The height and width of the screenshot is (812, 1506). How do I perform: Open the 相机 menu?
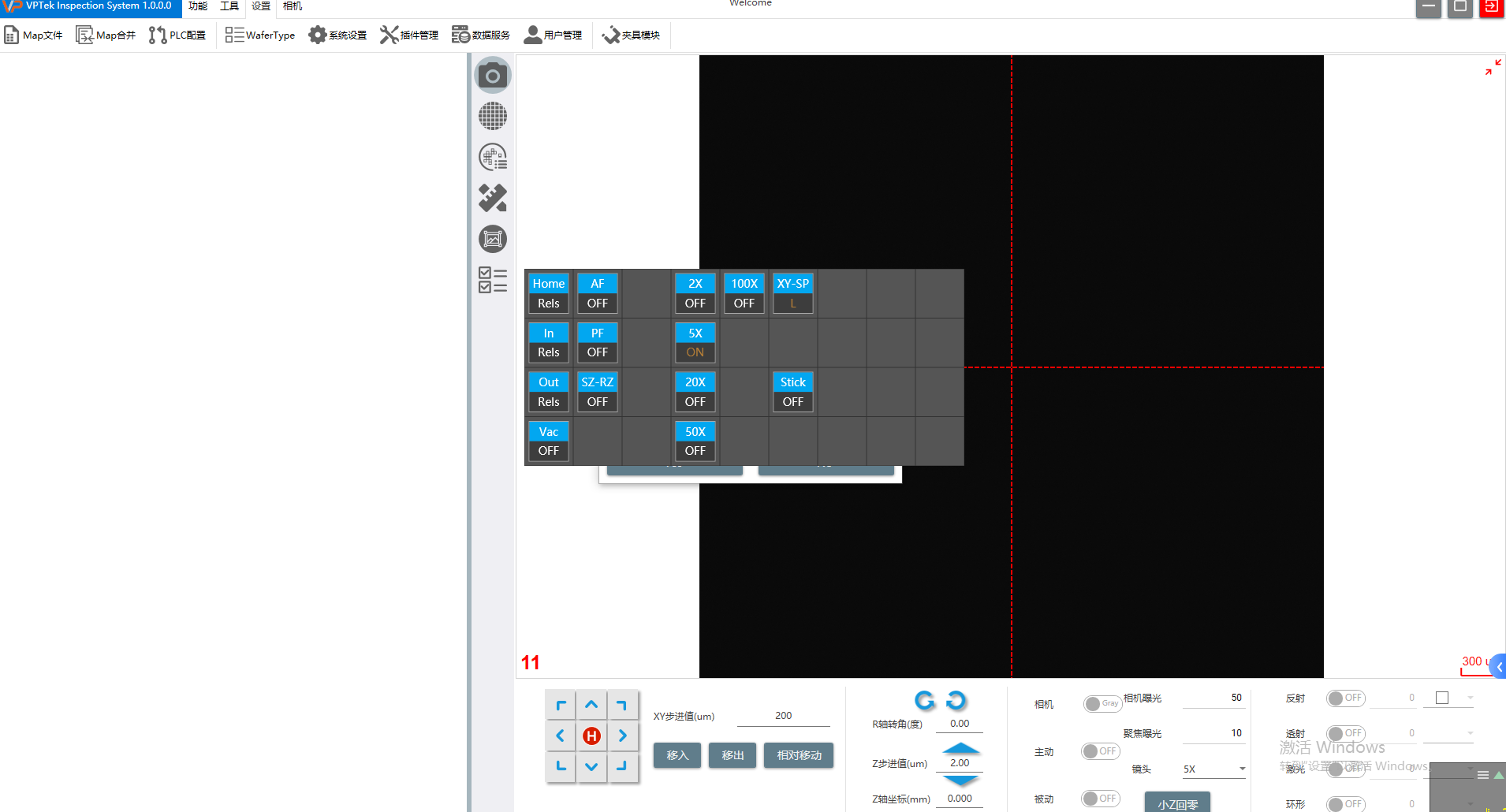point(293,6)
